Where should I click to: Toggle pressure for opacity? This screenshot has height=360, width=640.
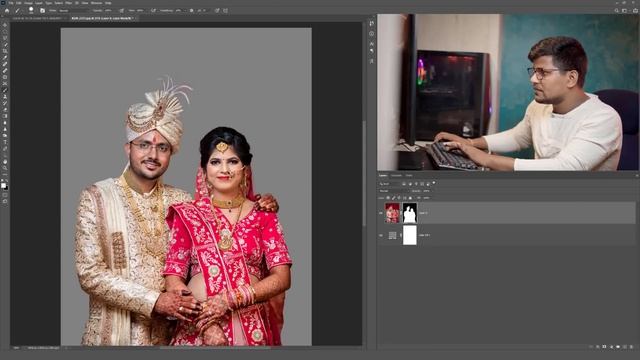click(122, 11)
